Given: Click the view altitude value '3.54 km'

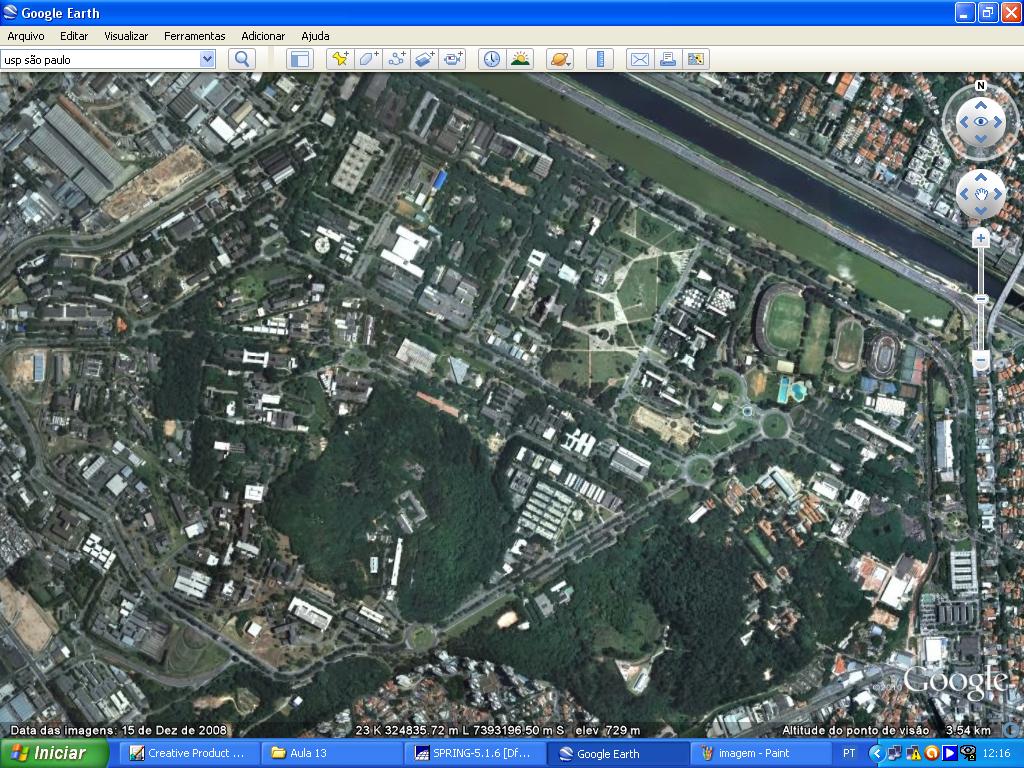Looking at the screenshot, I should (968, 730).
